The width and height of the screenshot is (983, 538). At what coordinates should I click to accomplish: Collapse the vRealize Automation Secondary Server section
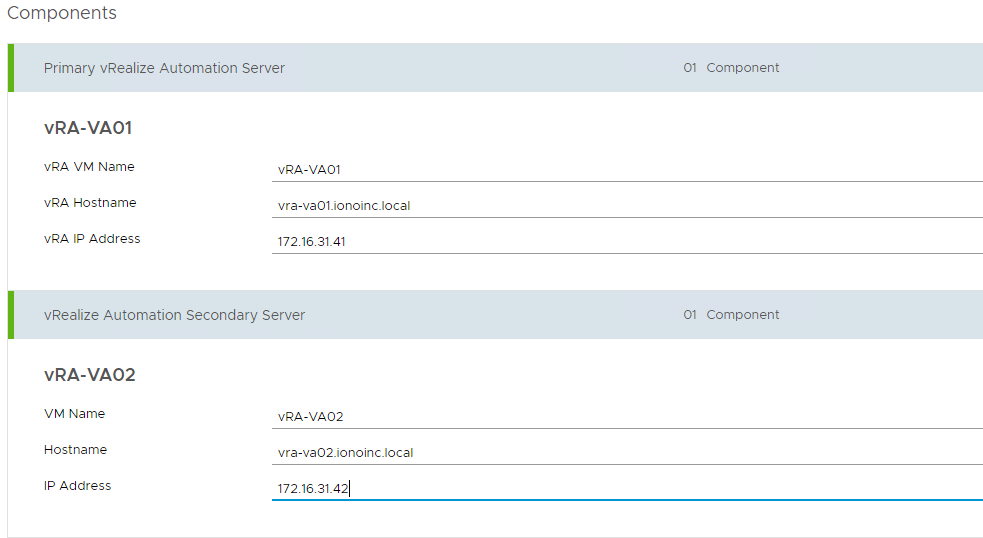click(x=174, y=315)
